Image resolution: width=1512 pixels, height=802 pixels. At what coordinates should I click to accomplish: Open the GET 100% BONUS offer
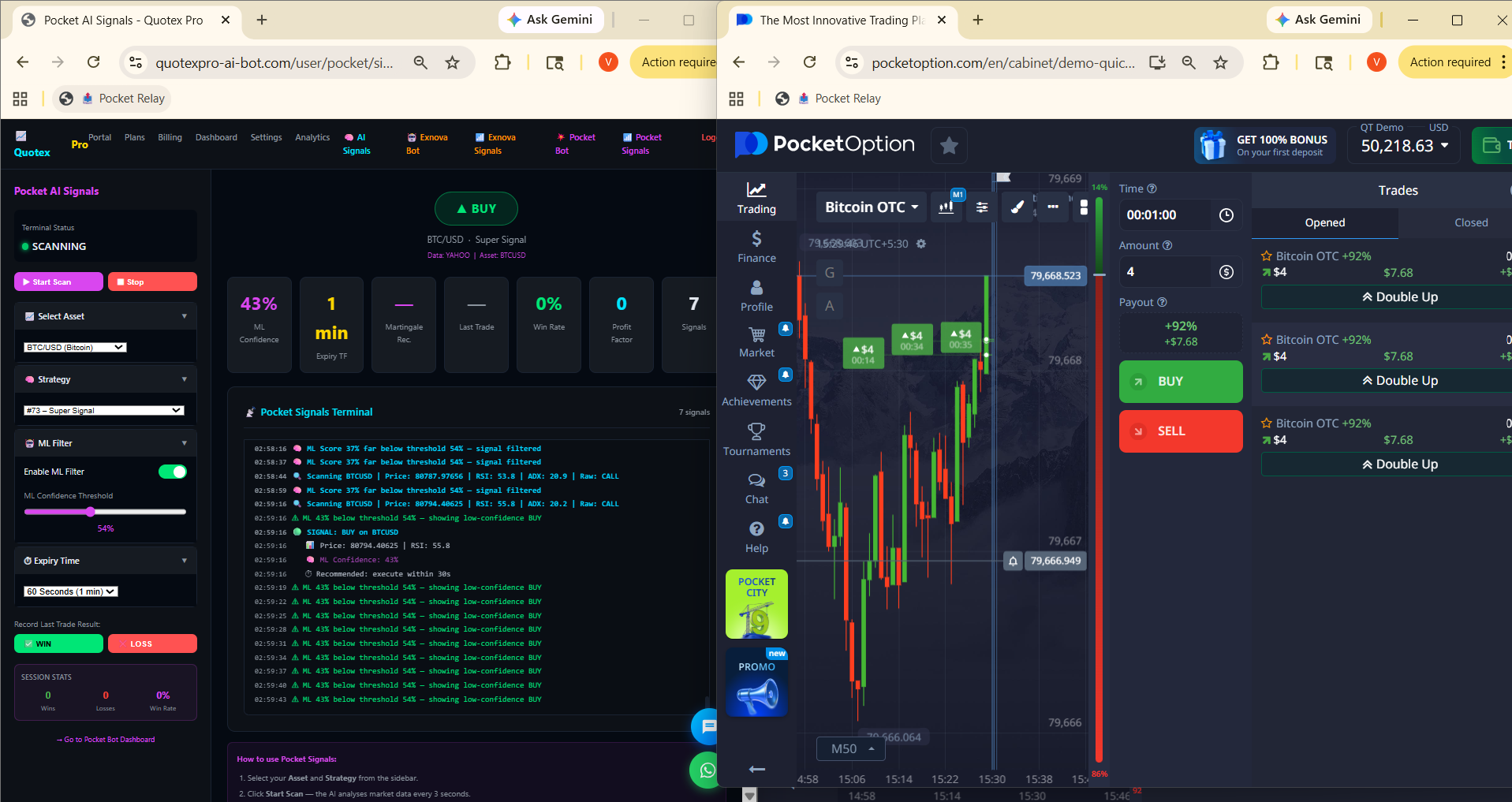tap(1264, 145)
